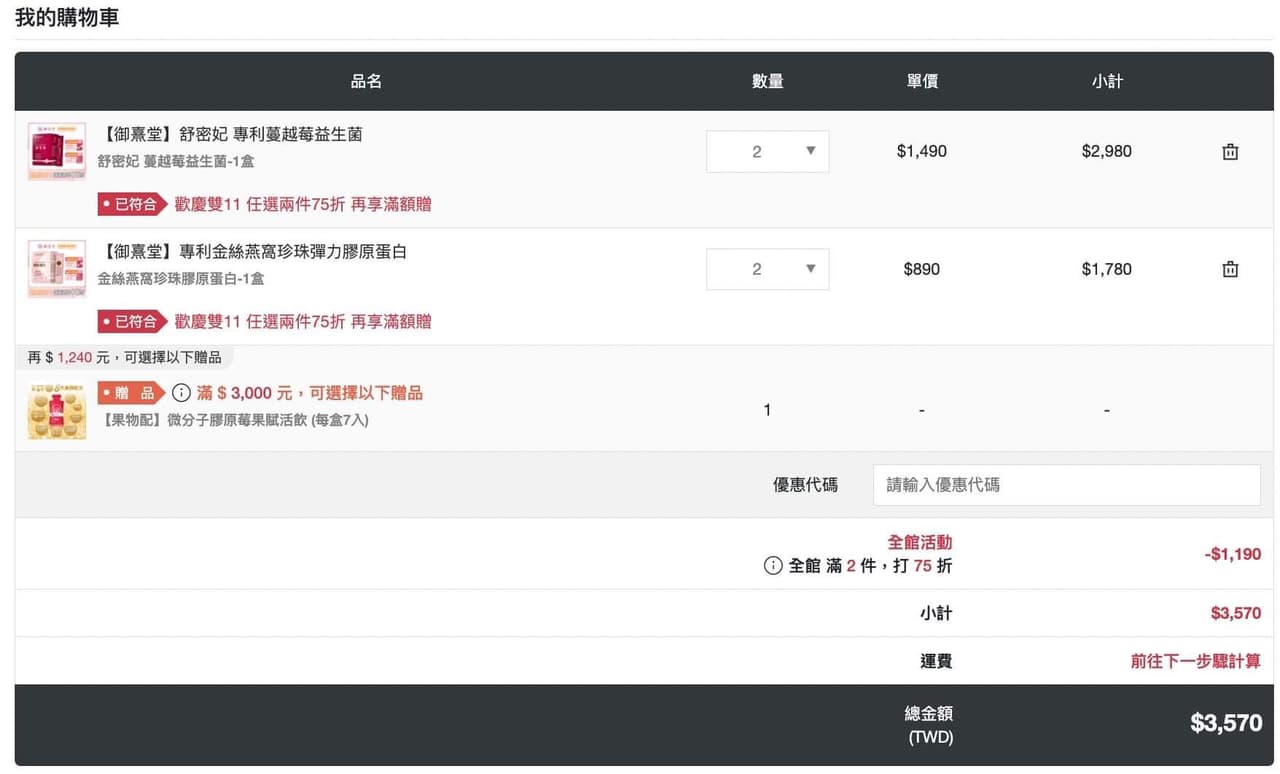Click 已符合 badge under 蔓越莓益生菌

pos(132,204)
